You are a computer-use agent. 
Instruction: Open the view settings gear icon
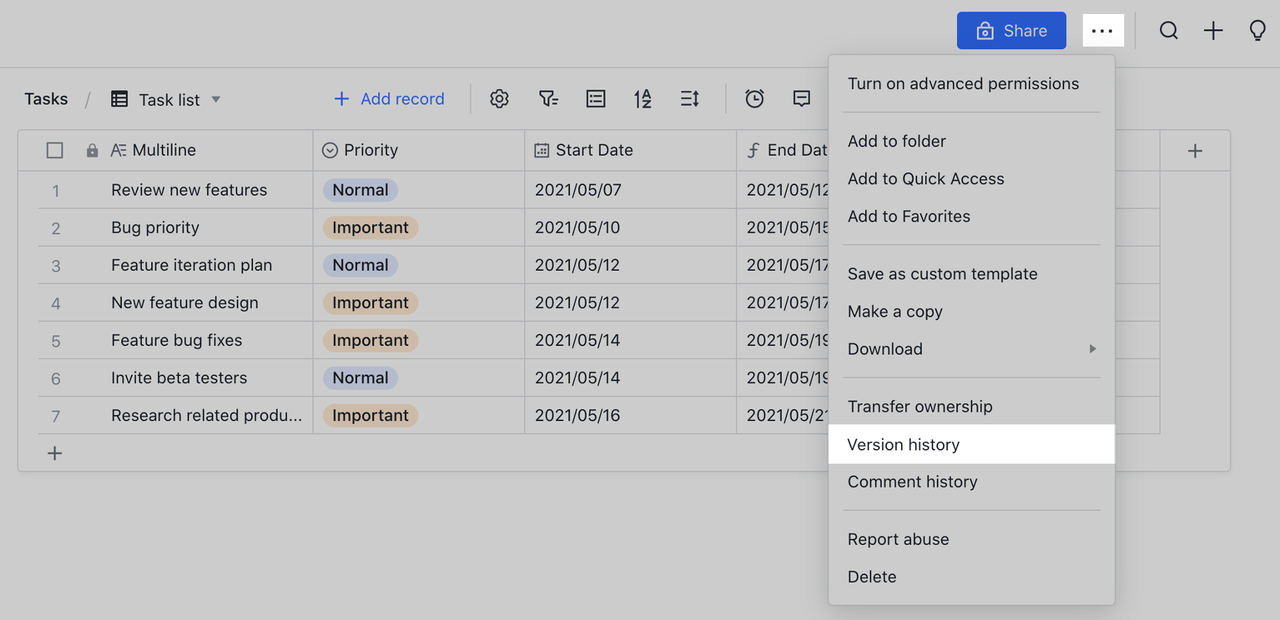(499, 99)
